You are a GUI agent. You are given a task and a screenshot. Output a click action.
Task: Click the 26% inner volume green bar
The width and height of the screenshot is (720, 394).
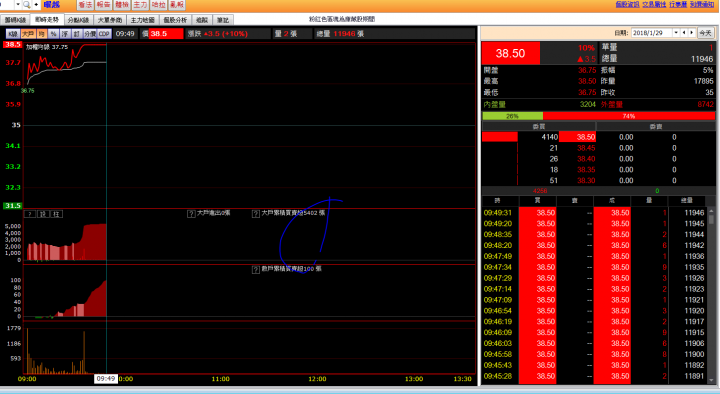coord(512,116)
